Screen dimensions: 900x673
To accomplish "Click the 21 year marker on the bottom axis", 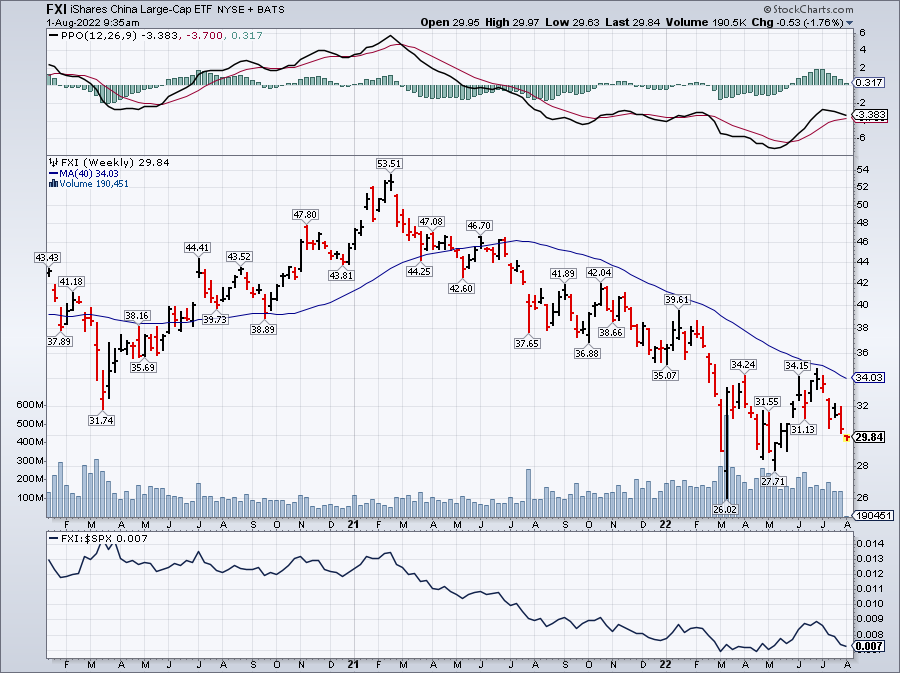I will pos(352,664).
